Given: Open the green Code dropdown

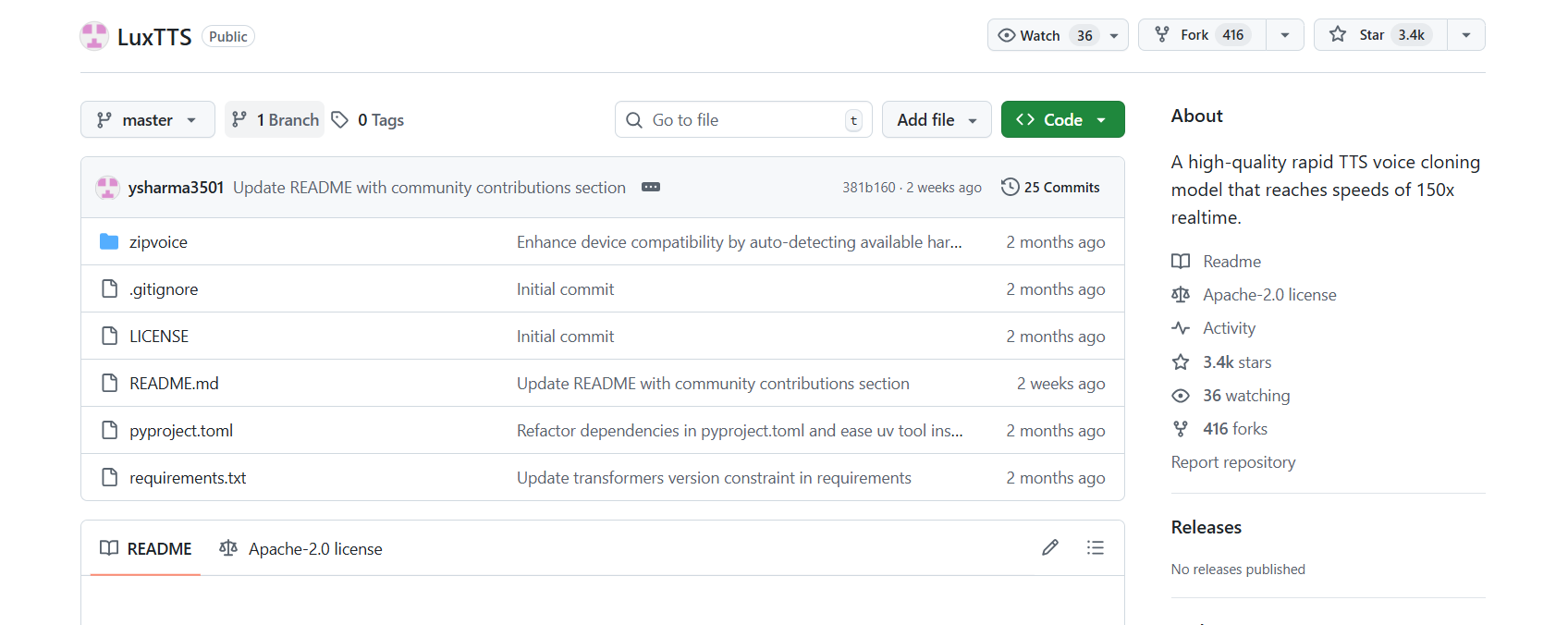Looking at the screenshot, I should click(x=1063, y=119).
